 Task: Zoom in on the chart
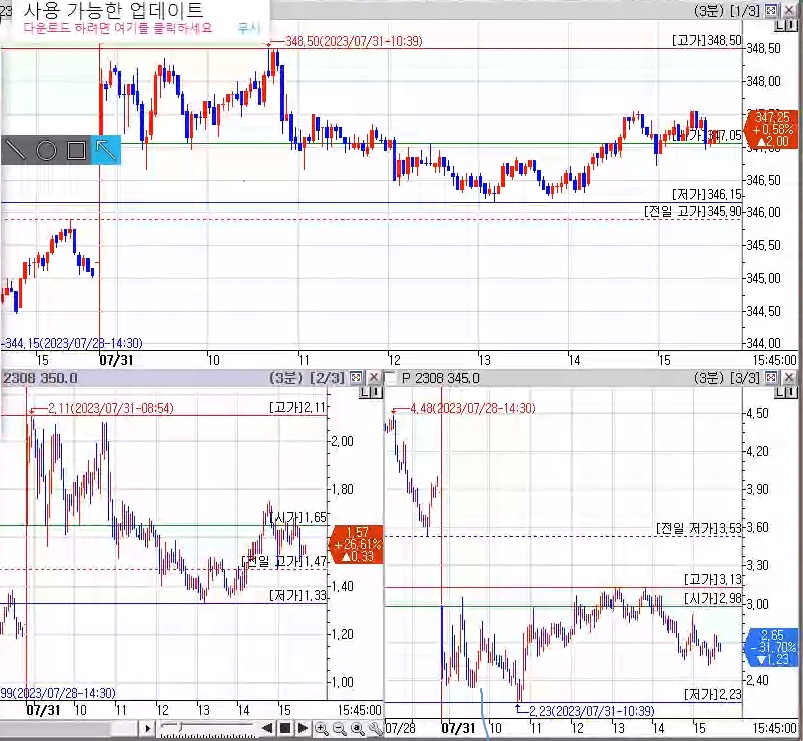click(322, 728)
